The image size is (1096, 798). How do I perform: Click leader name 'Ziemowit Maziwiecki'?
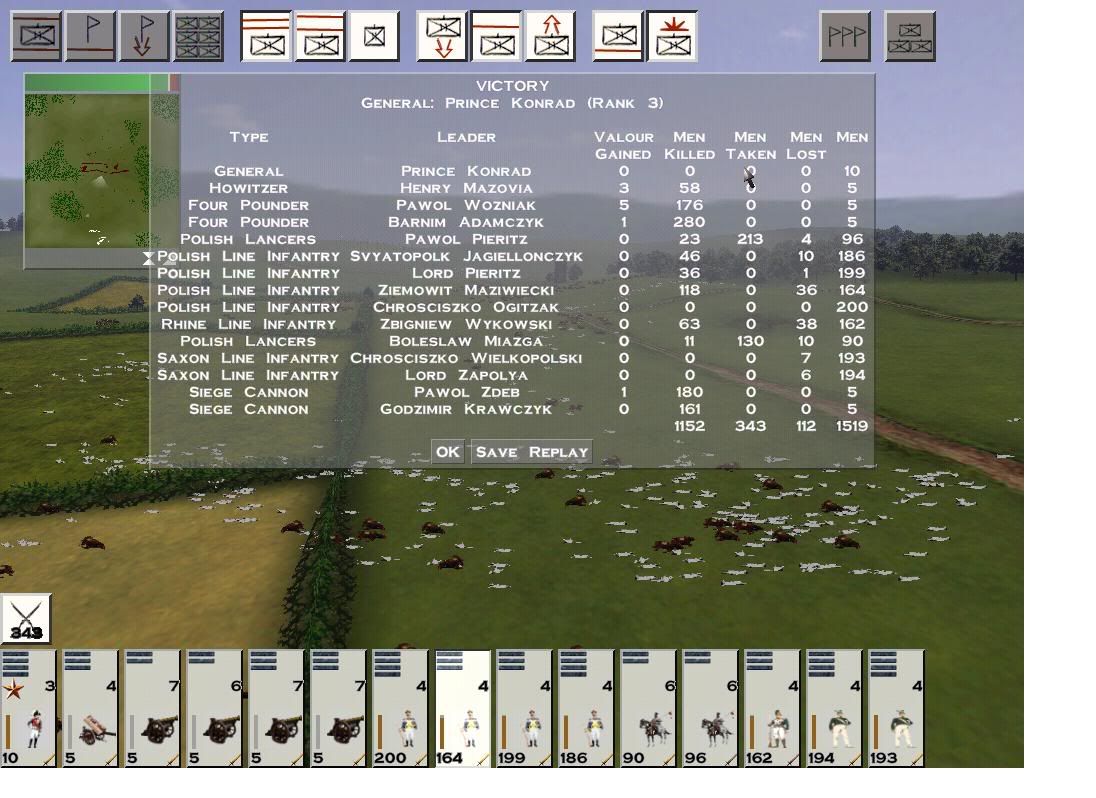coord(466,290)
